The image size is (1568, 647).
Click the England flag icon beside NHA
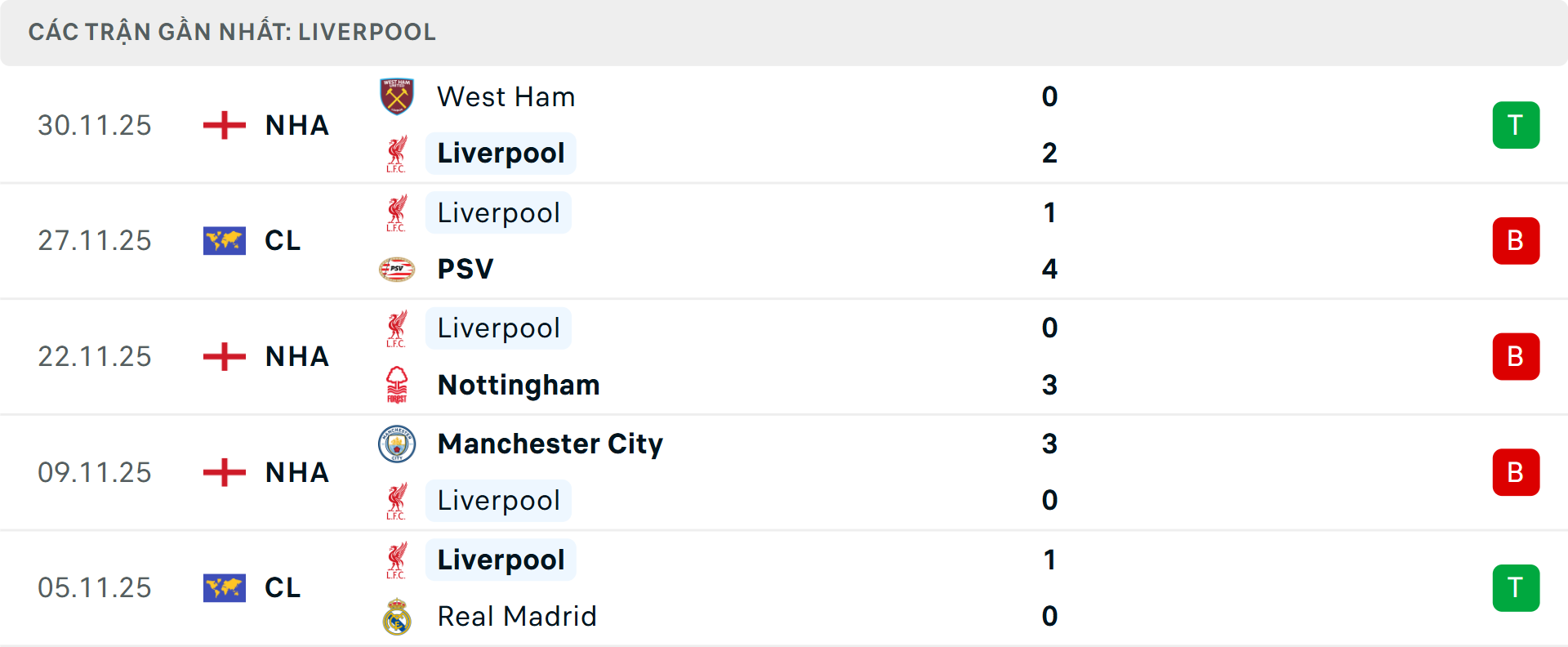223,125
